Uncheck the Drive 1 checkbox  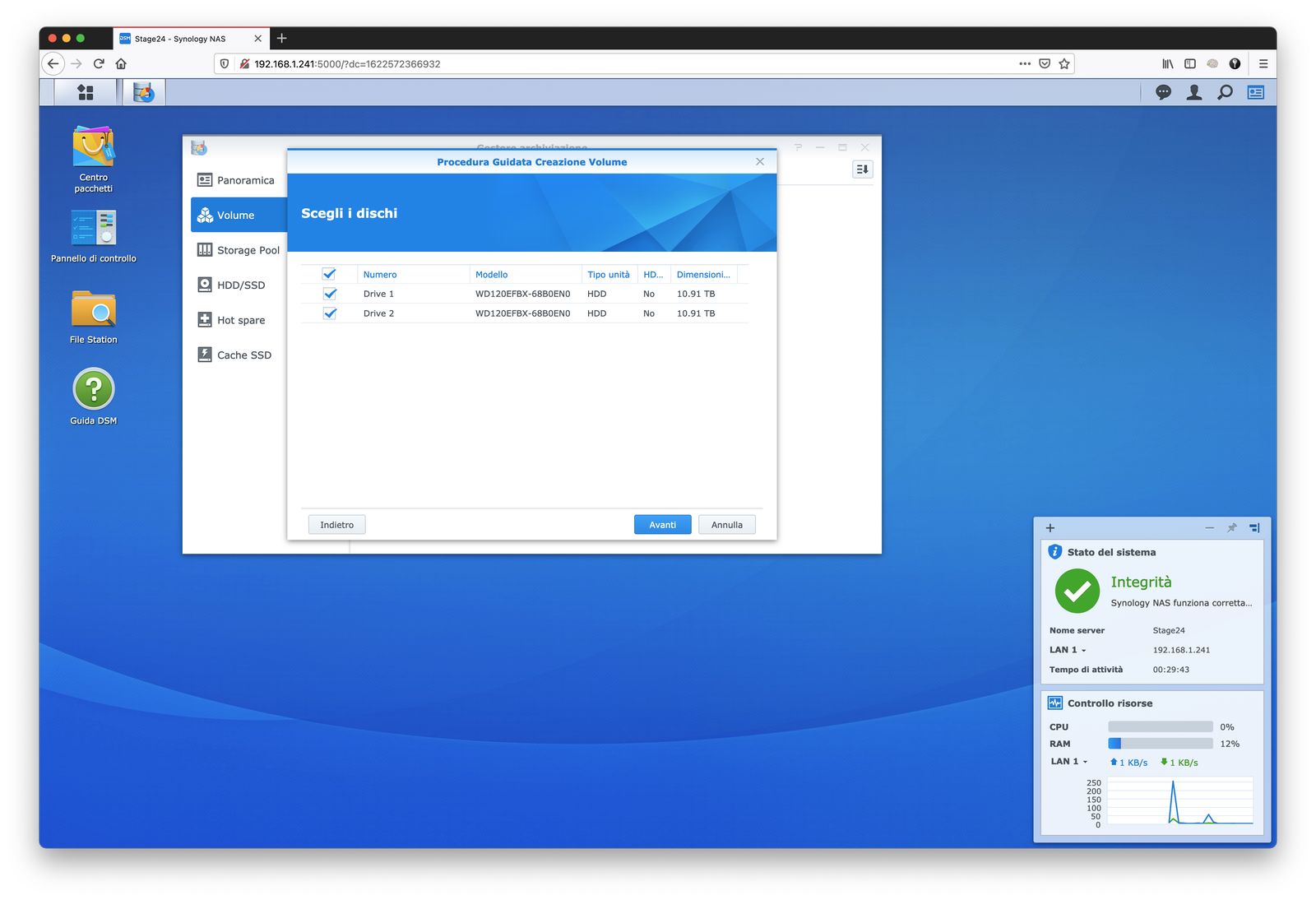[330, 294]
